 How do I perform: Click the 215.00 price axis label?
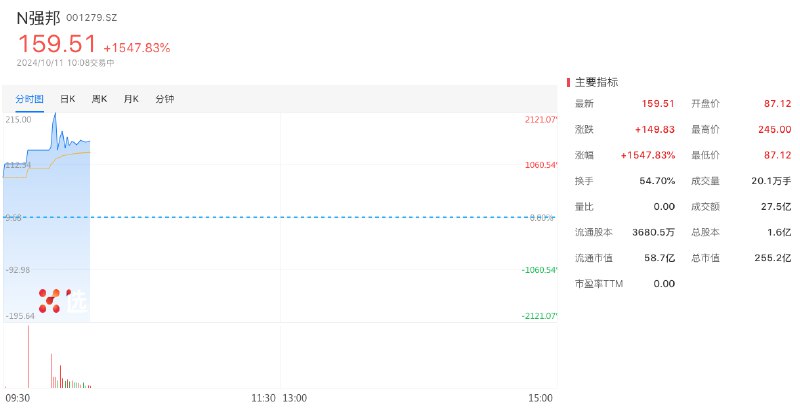[x=18, y=119]
